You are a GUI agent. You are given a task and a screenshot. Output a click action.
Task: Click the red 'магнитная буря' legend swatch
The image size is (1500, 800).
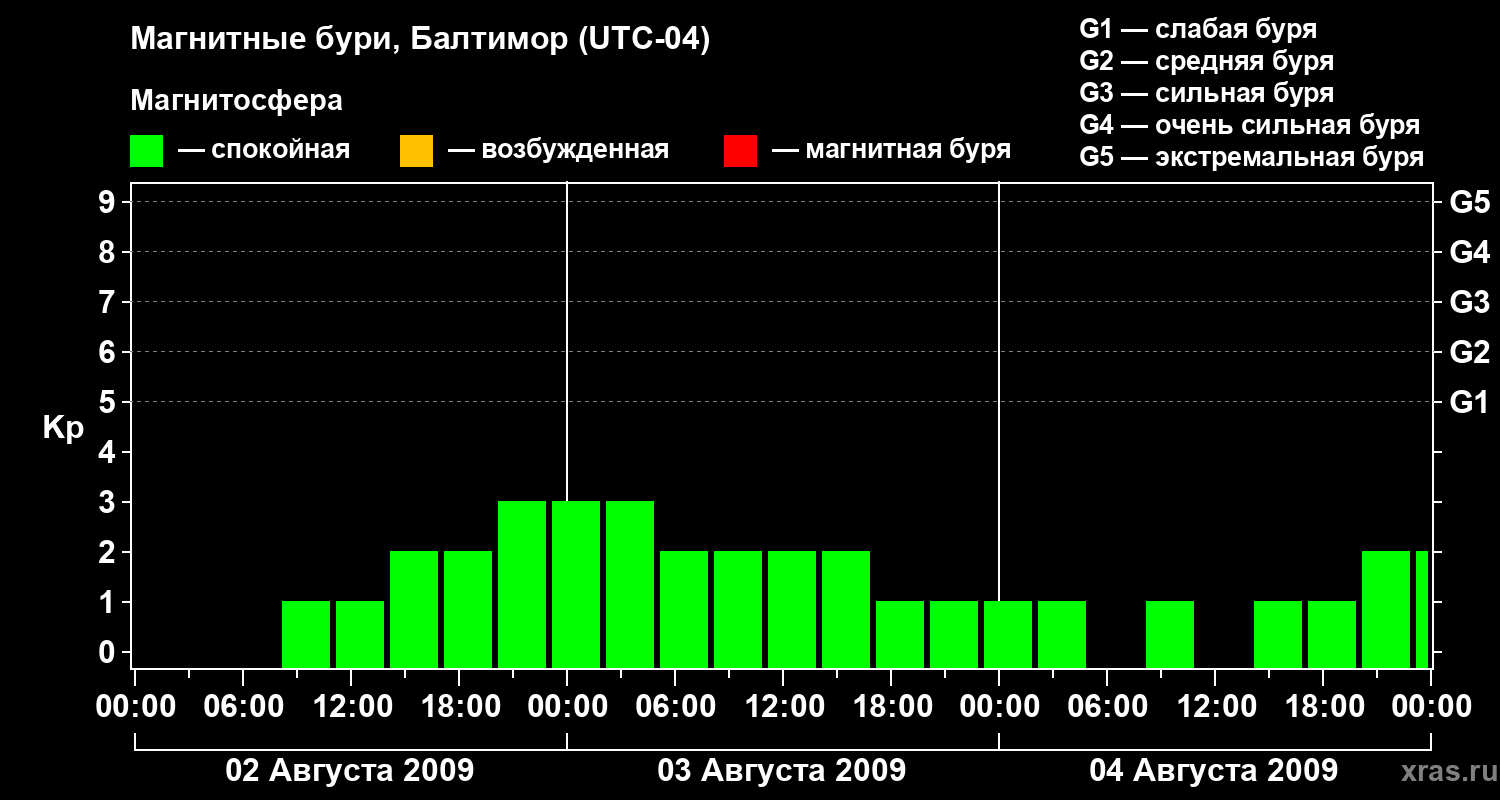(740, 151)
